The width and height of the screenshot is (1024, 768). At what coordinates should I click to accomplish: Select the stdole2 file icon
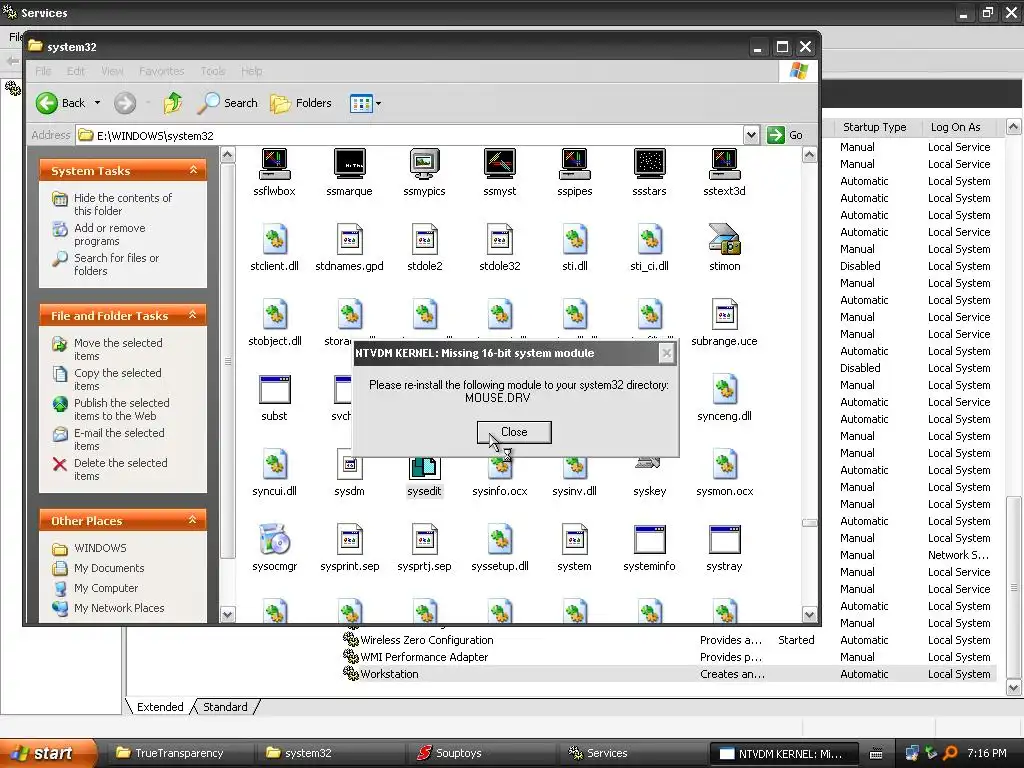coord(424,239)
